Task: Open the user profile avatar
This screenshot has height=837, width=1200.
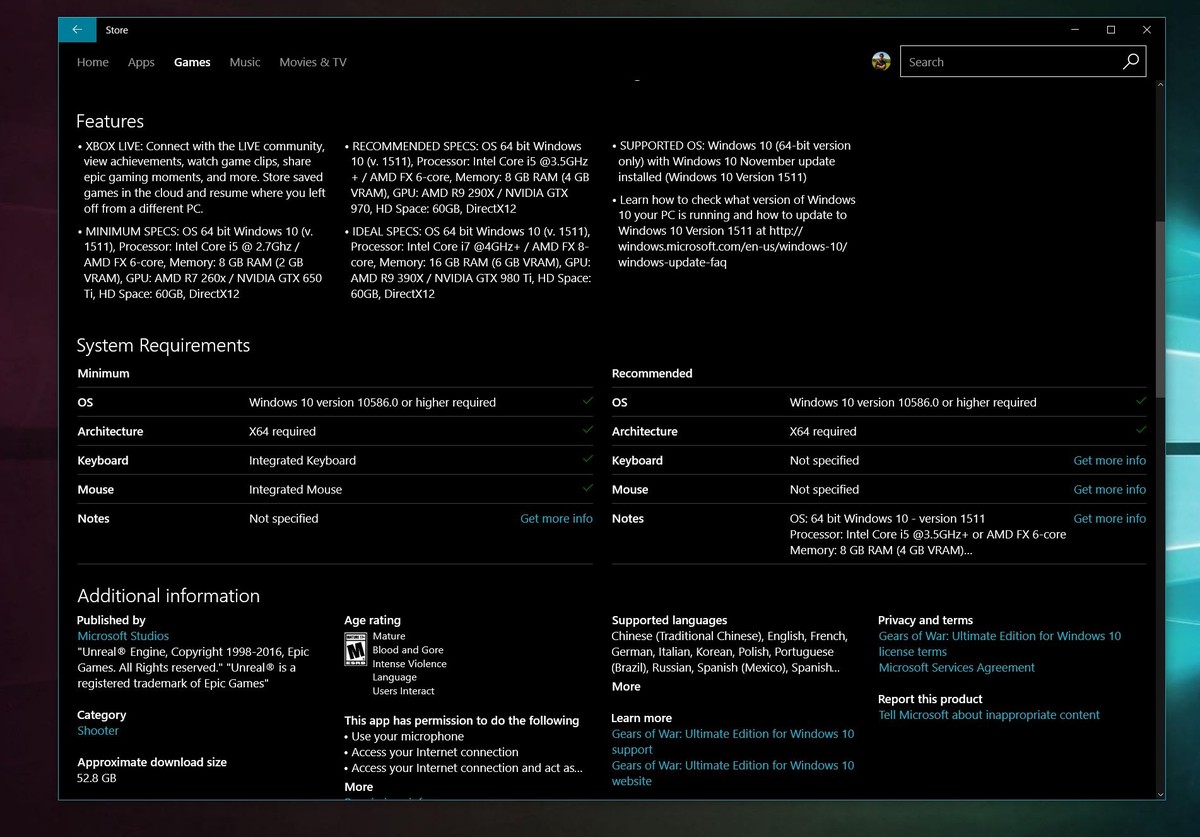Action: click(x=881, y=61)
